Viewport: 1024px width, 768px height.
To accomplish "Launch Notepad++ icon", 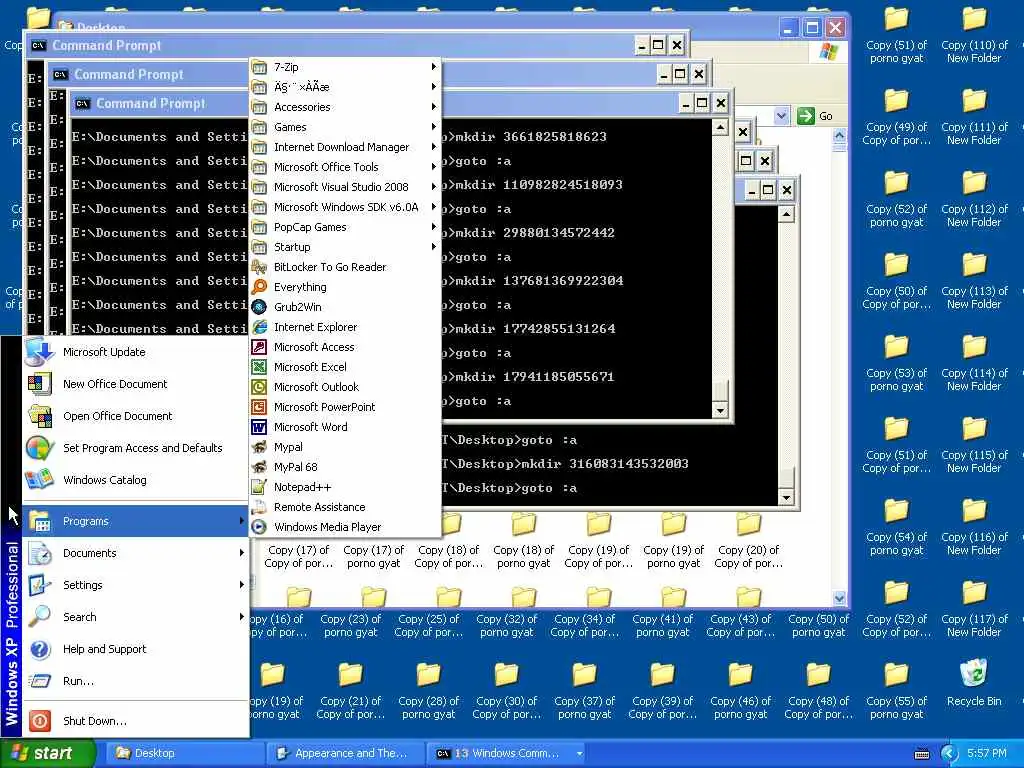I will pyautogui.click(x=259, y=487).
